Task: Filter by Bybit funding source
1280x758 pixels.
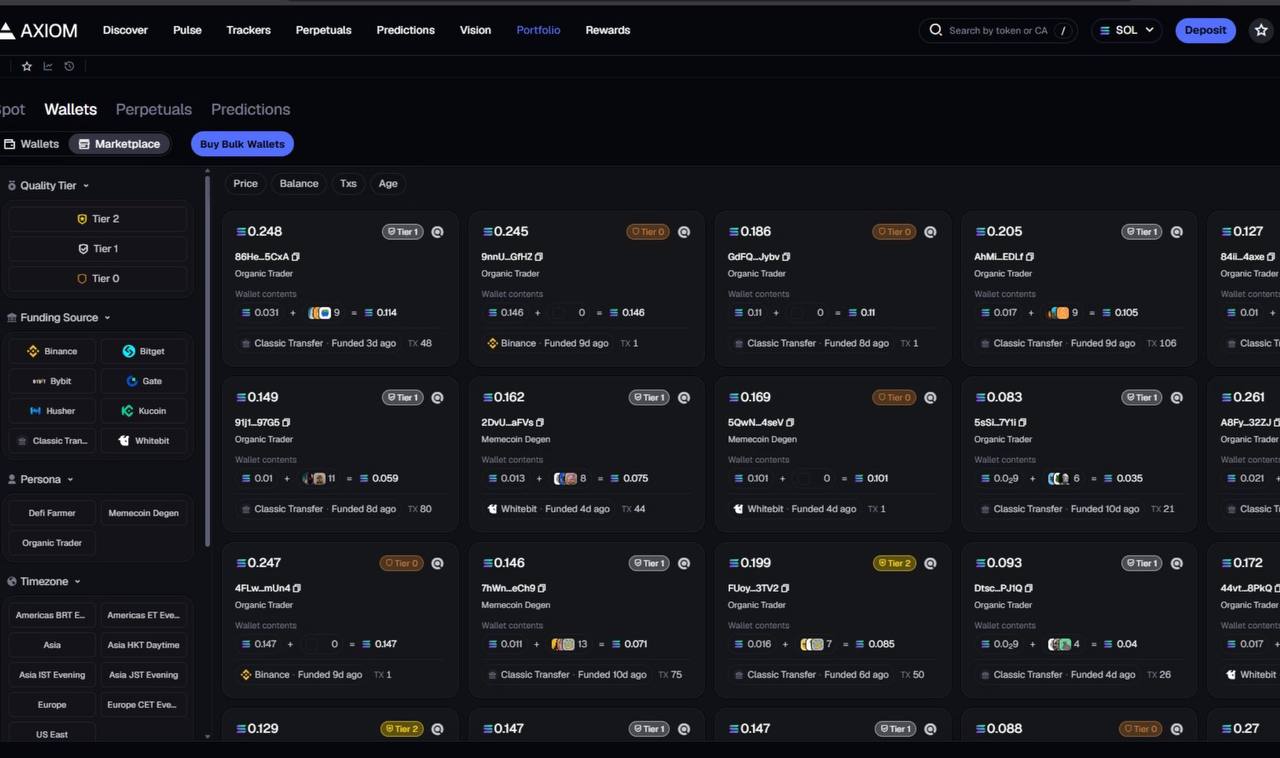Action: click(x=52, y=381)
